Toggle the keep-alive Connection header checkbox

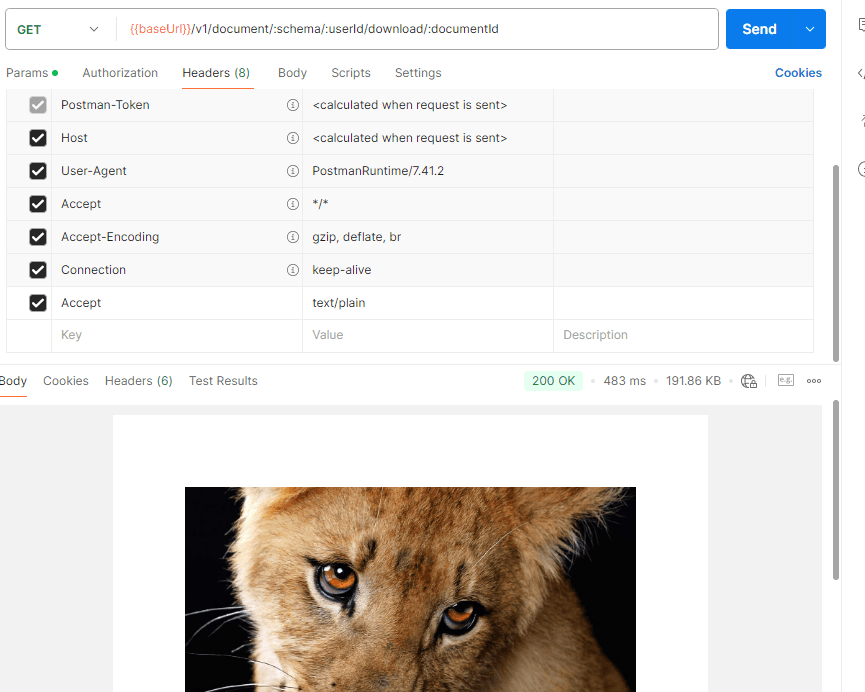(37, 269)
